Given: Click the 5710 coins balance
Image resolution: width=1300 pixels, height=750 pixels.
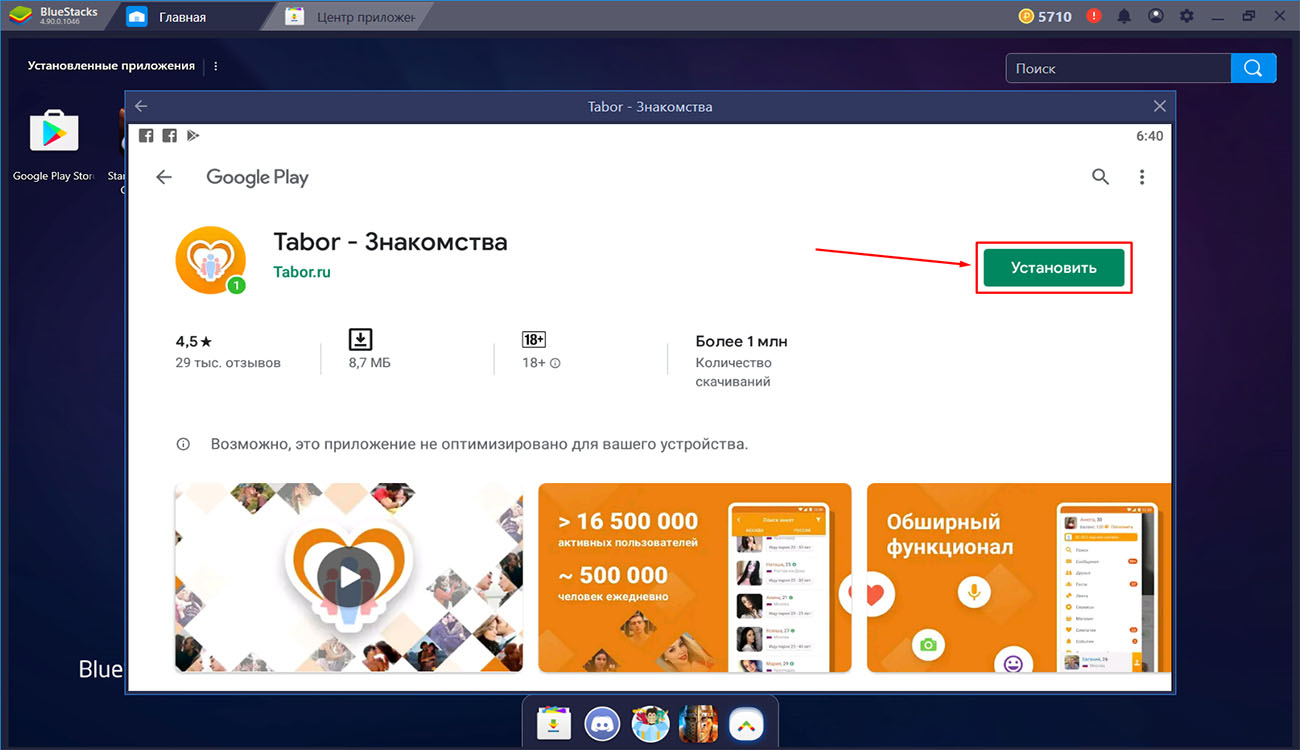Looking at the screenshot, I should pyautogui.click(x=1045, y=16).
